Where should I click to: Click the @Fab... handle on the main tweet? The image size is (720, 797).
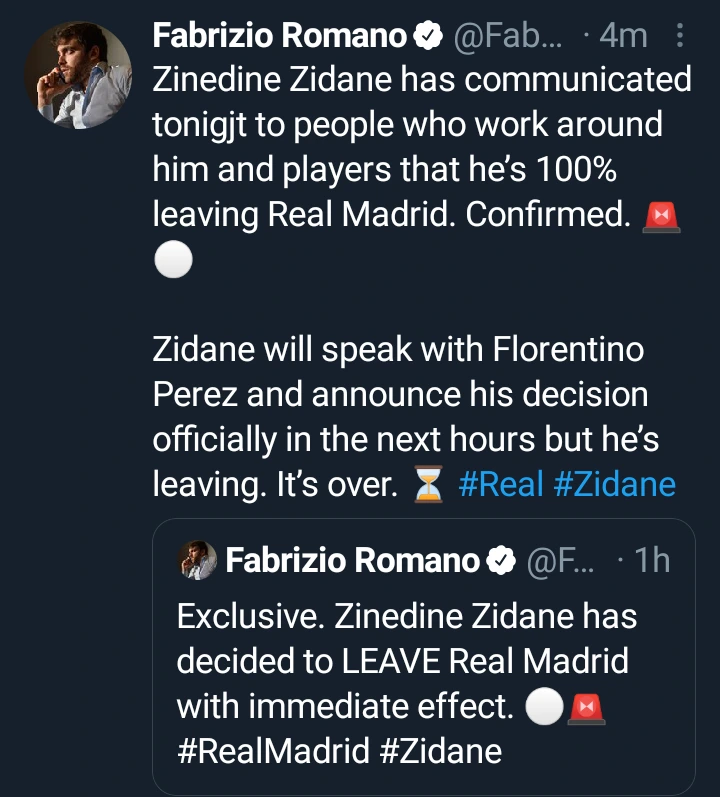coord(507,37)
